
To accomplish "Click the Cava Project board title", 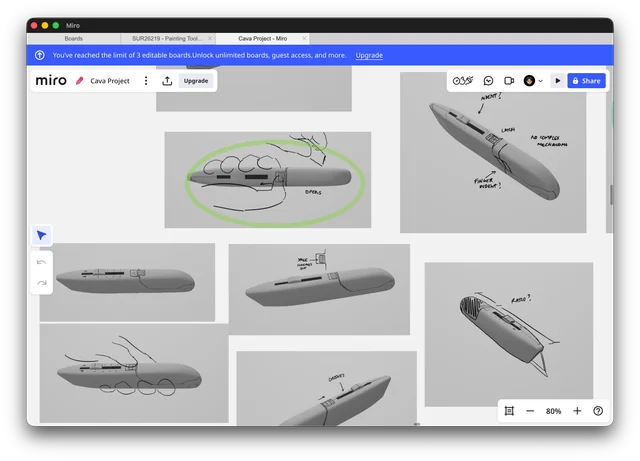I will [x=110, y=81].
